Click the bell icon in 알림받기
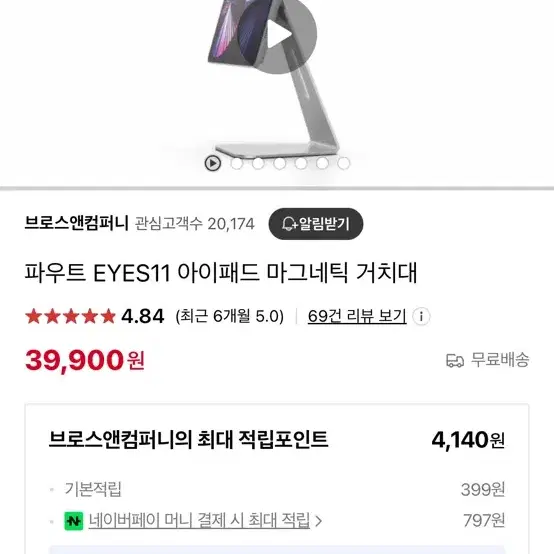This screenshot has height=554, width=554. pyautogui.click(x=289, y=224)
